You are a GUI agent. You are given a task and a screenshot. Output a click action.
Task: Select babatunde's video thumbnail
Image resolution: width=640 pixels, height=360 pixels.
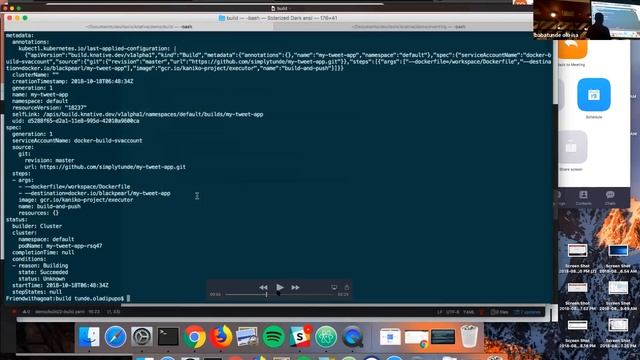tap(561, 20)
